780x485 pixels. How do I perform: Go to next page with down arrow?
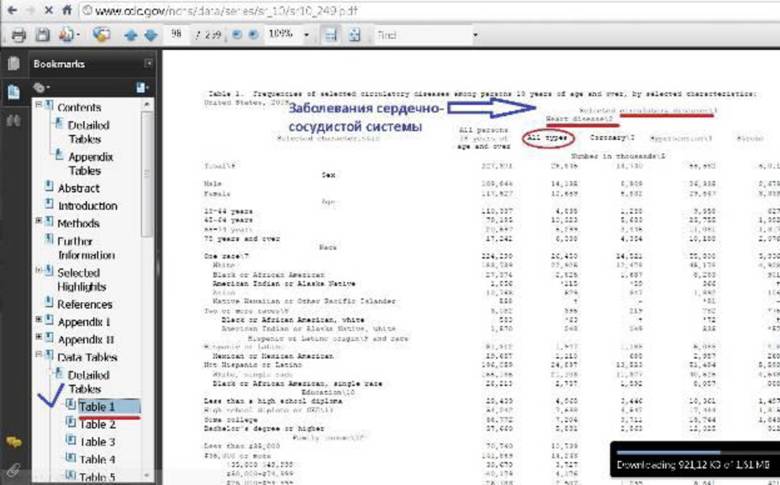[x=151, y=35]
